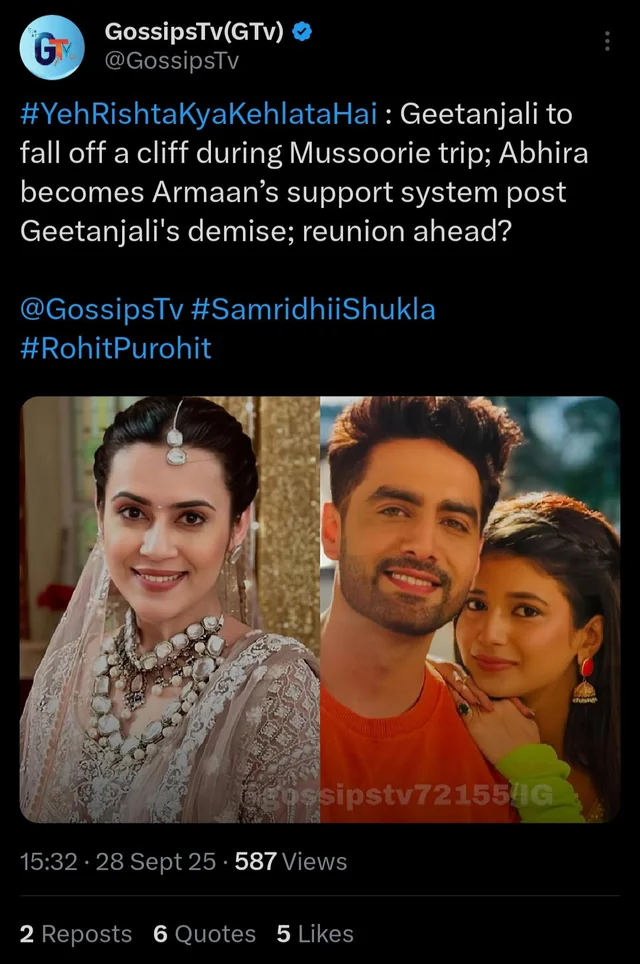Click the 15:32 timestamp
This screenshot has width=640, height=964.
[49, 861]
